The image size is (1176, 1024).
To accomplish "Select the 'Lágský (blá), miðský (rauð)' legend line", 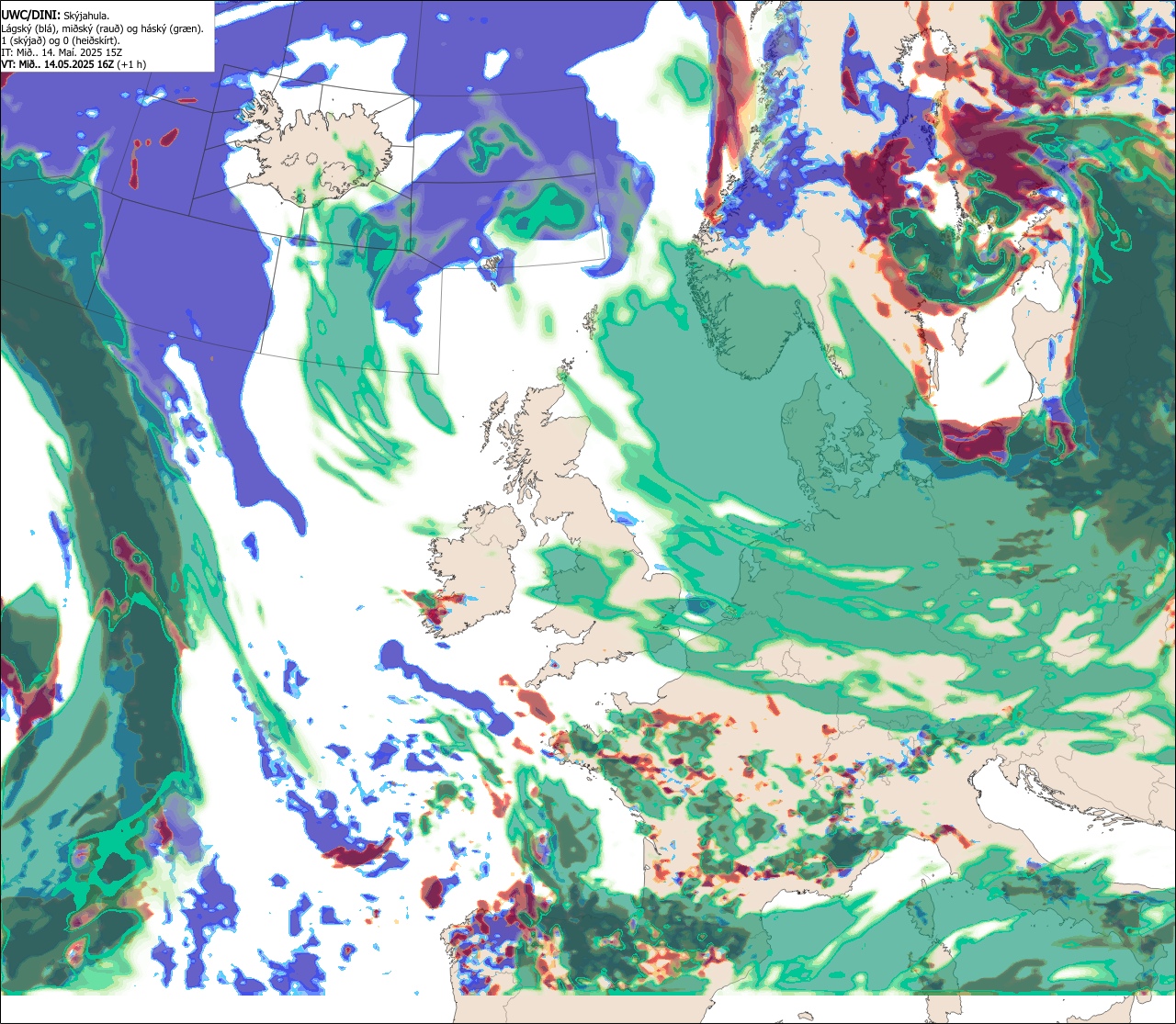I will tap(103, 28).
